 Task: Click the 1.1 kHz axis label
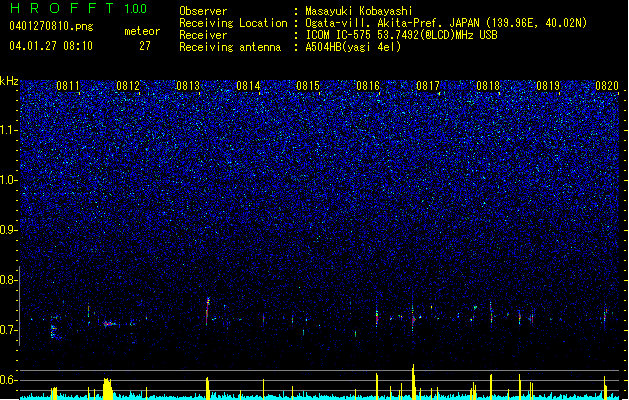click(9, 130)
